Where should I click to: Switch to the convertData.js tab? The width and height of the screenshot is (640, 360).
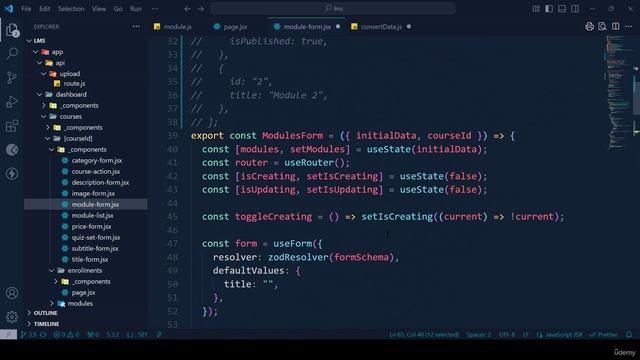pyautogui.click(x=381, y=27)
